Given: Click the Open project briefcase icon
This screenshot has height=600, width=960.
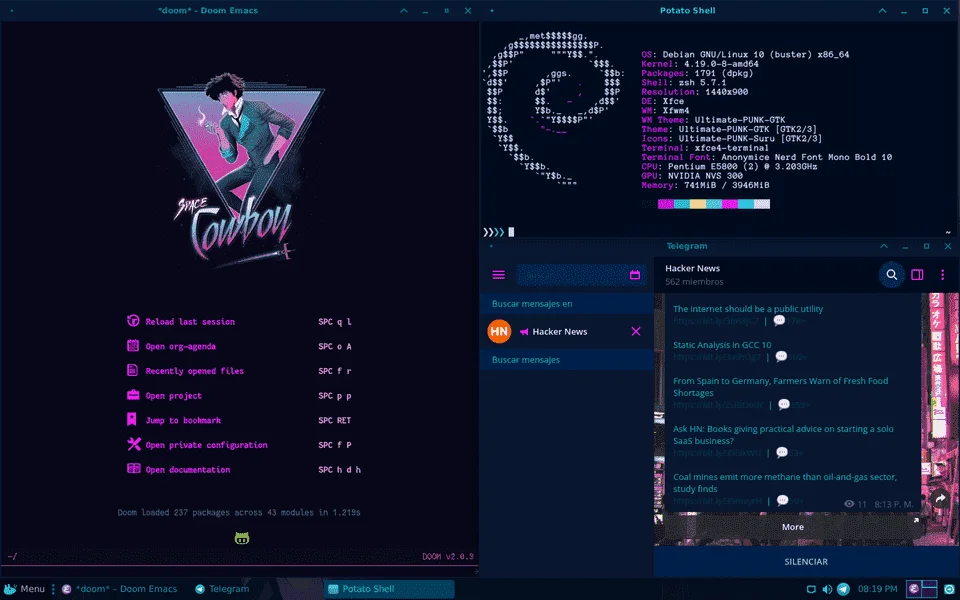Looking at the screenshot, I should point(133,395).
